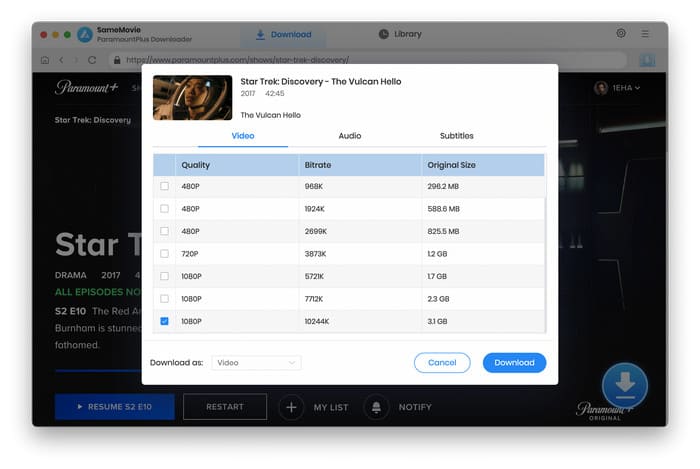Select the 1080P 5721K checkbox

click(164, 276)
